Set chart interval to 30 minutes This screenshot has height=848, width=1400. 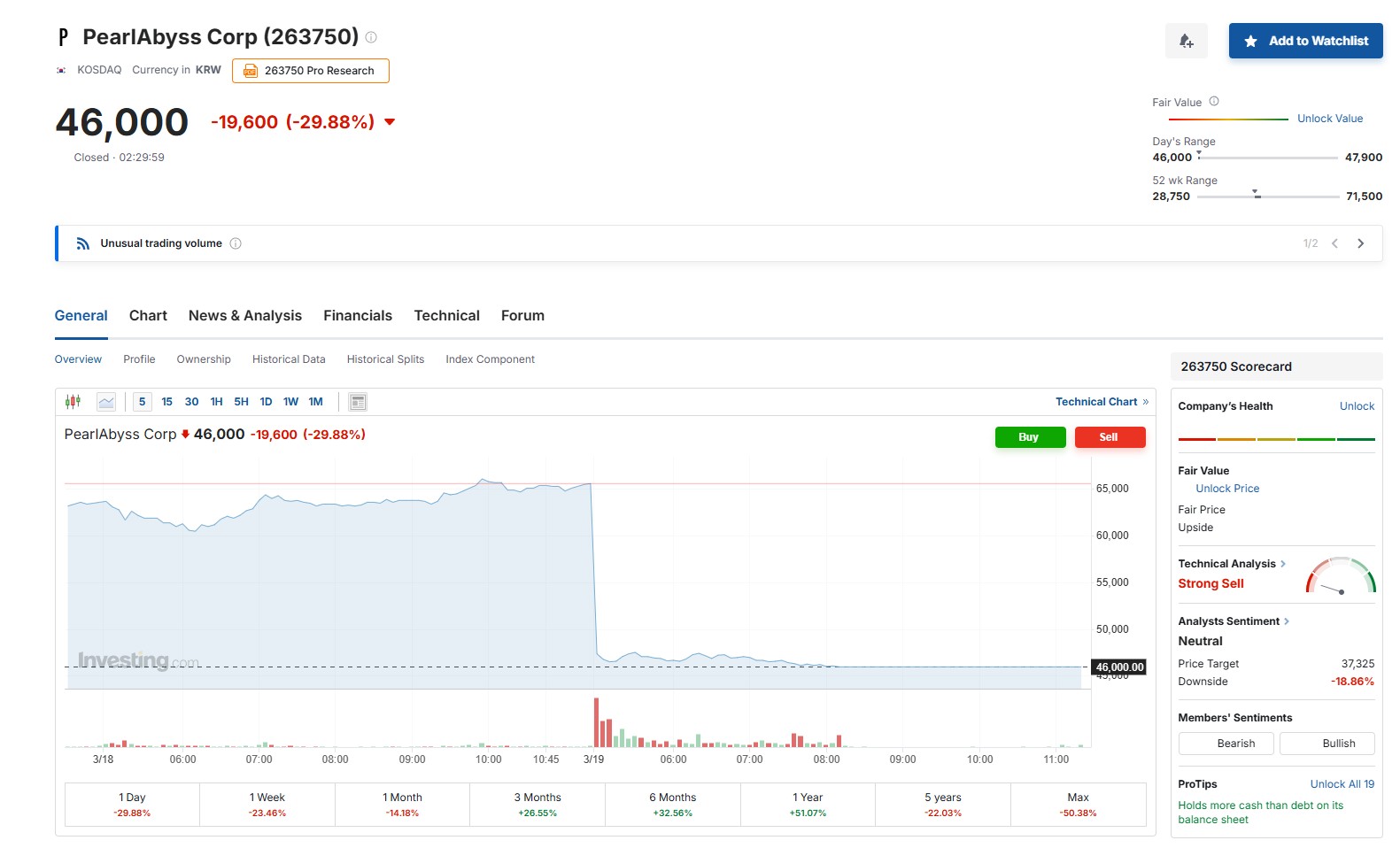191,402
